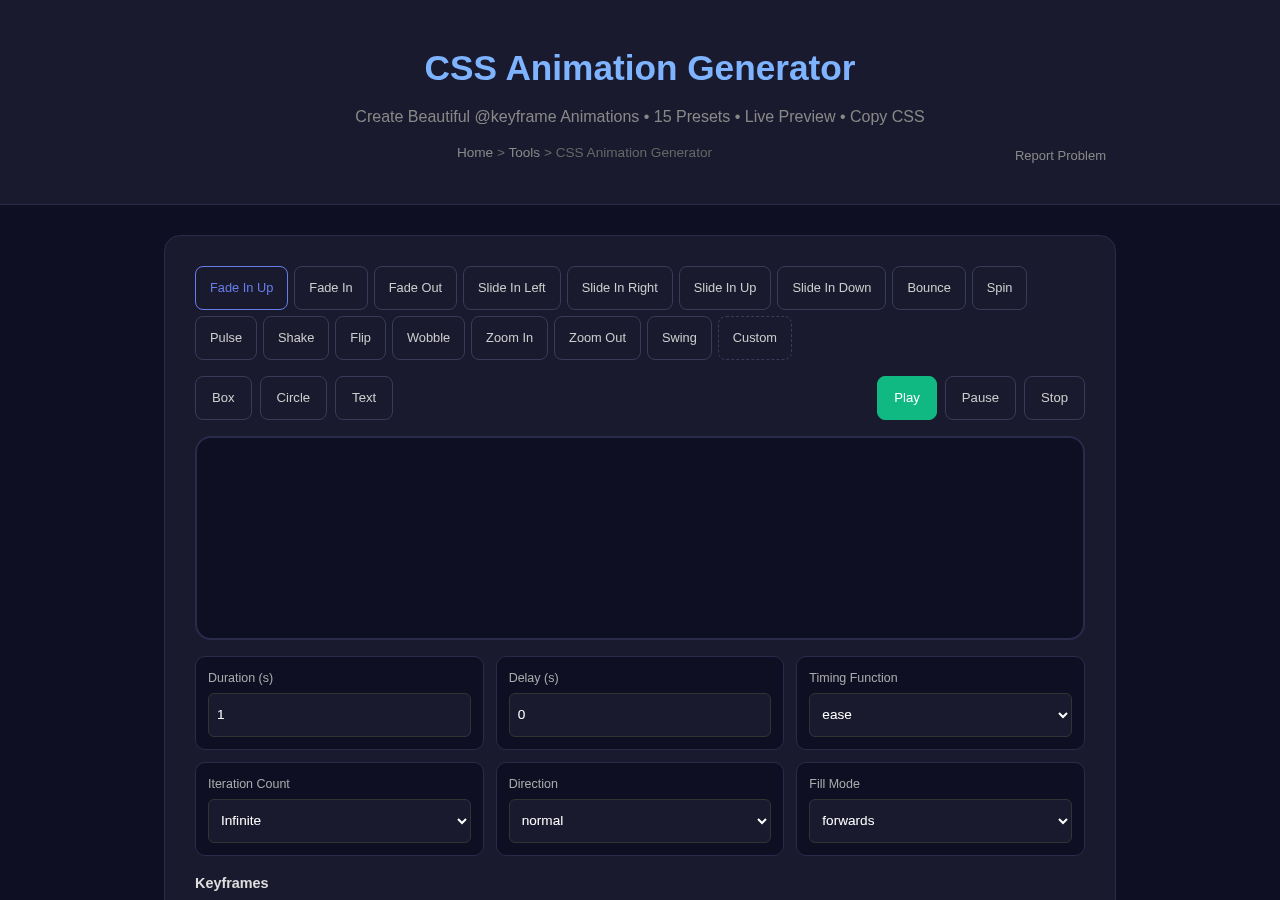Apply the Wobble preset
This screenshot has height=900, width=1280.
point(428,338)
